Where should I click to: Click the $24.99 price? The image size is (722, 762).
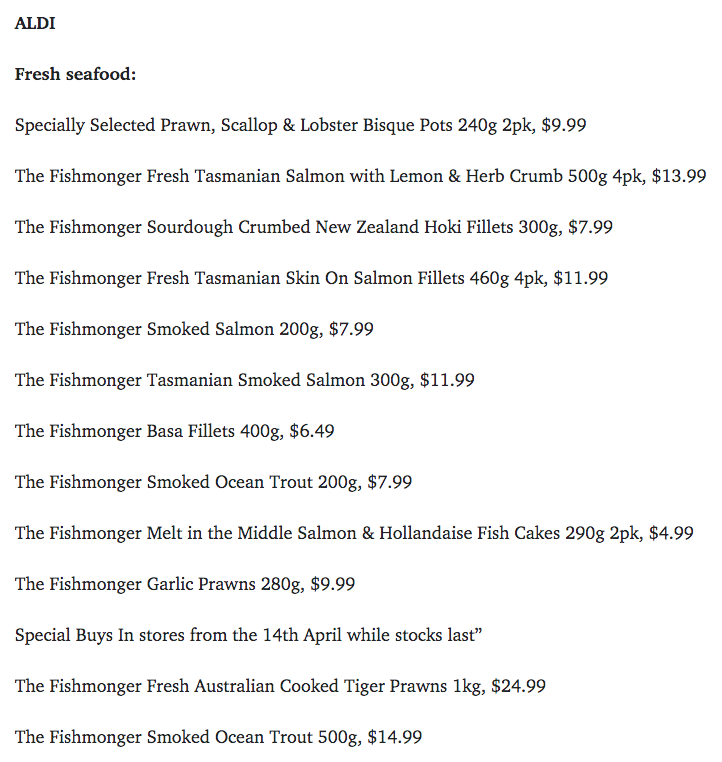[x=518, y=686]
